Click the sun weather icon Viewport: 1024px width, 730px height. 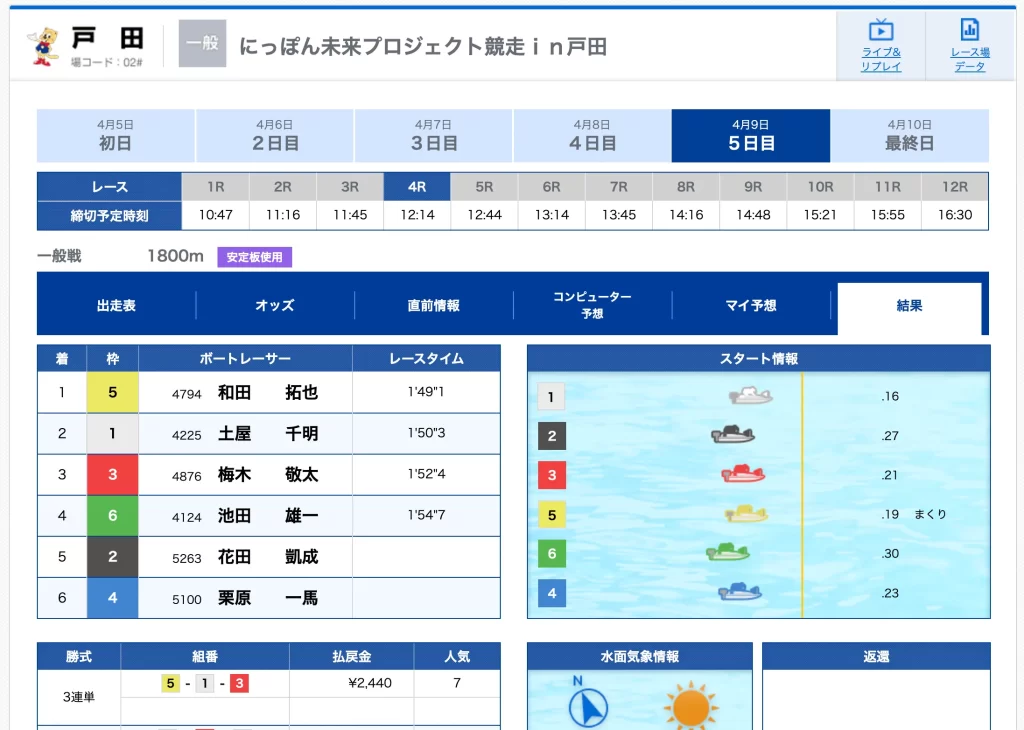690,706
